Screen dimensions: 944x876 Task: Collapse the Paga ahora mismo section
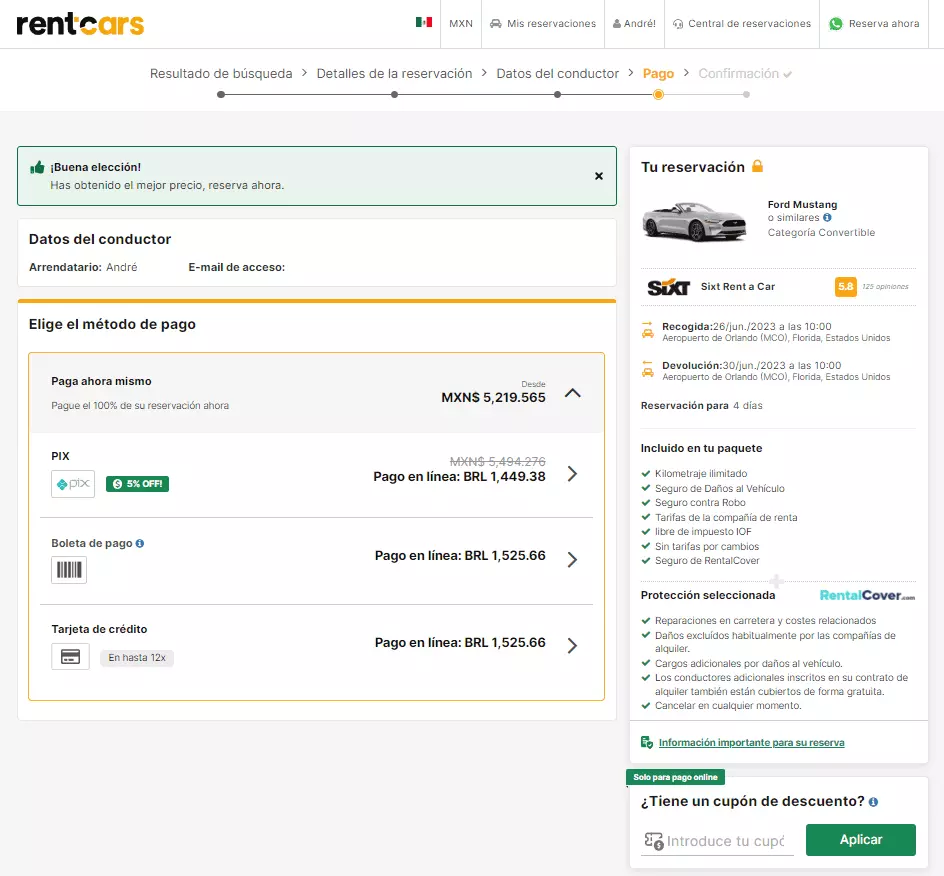[572, 394]
